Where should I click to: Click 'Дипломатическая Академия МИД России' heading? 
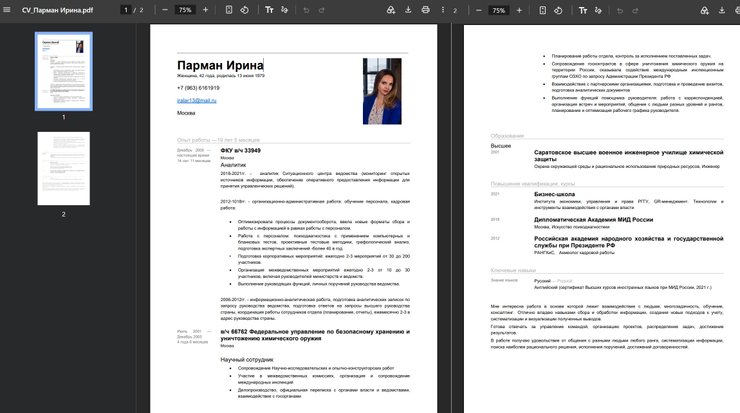594,219
